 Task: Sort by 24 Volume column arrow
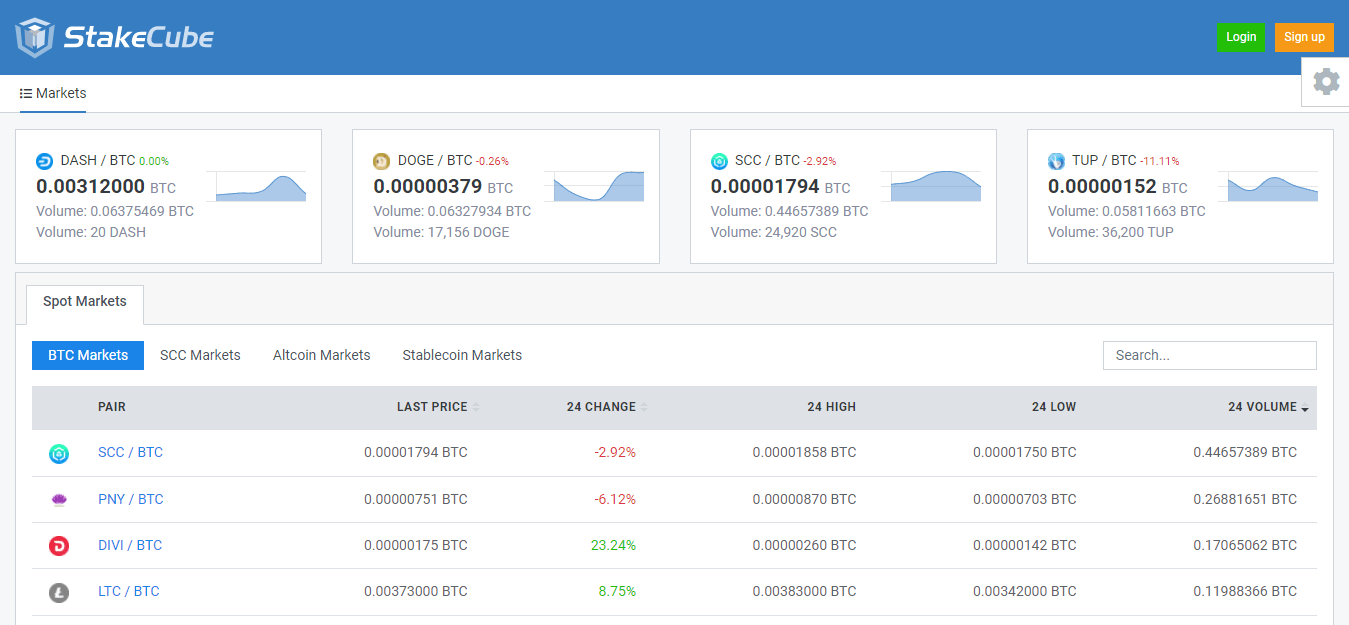click(x=1304, y=408)
